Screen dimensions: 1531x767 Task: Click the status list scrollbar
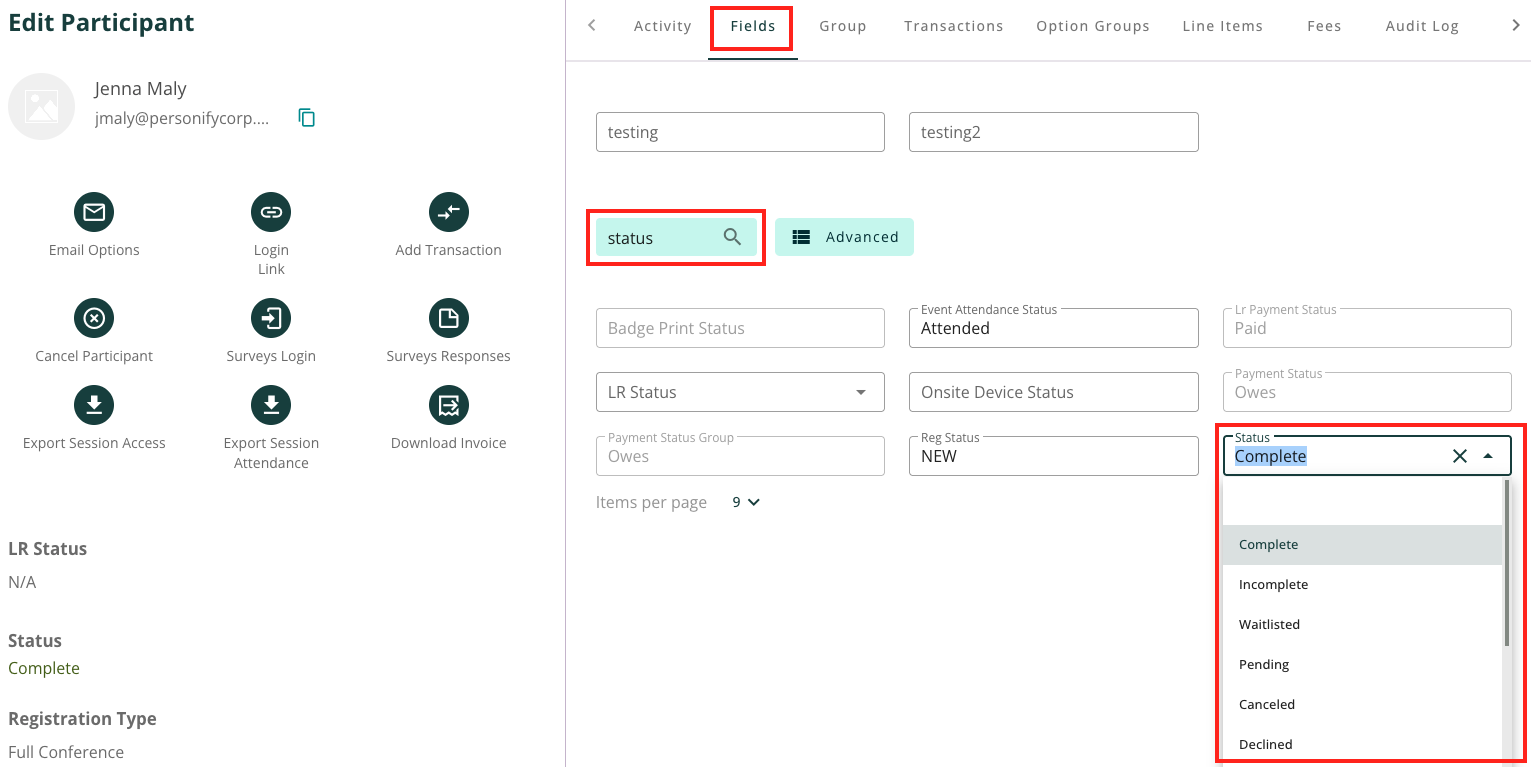1507,563
